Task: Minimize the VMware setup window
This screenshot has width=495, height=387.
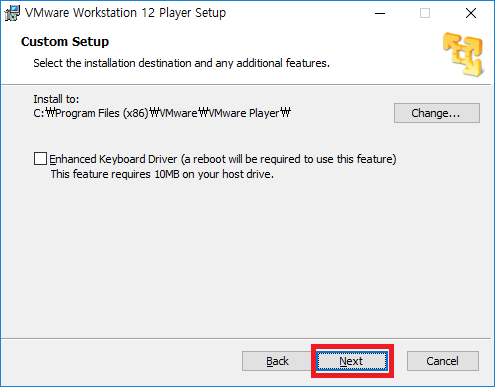Action: (380, 13)
